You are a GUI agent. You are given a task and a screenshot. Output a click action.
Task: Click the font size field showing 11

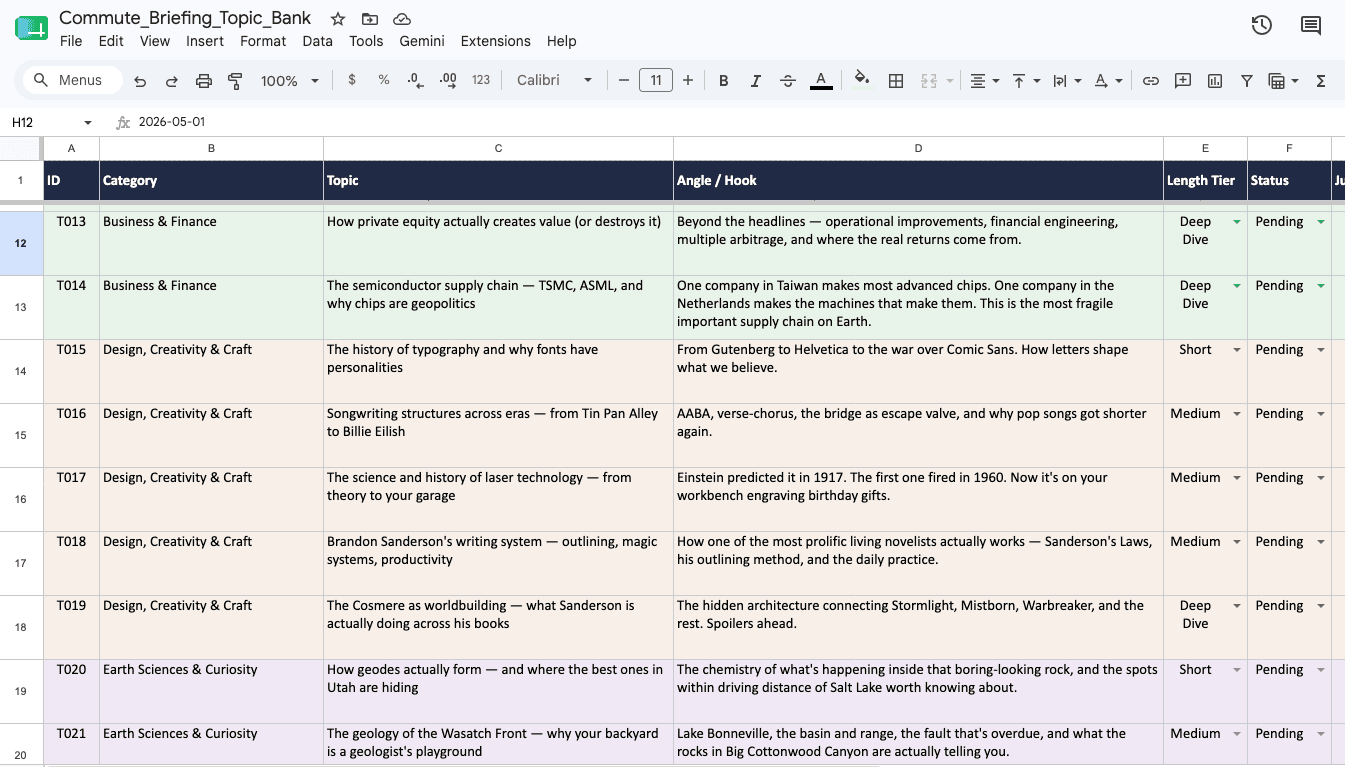point(656,80)
